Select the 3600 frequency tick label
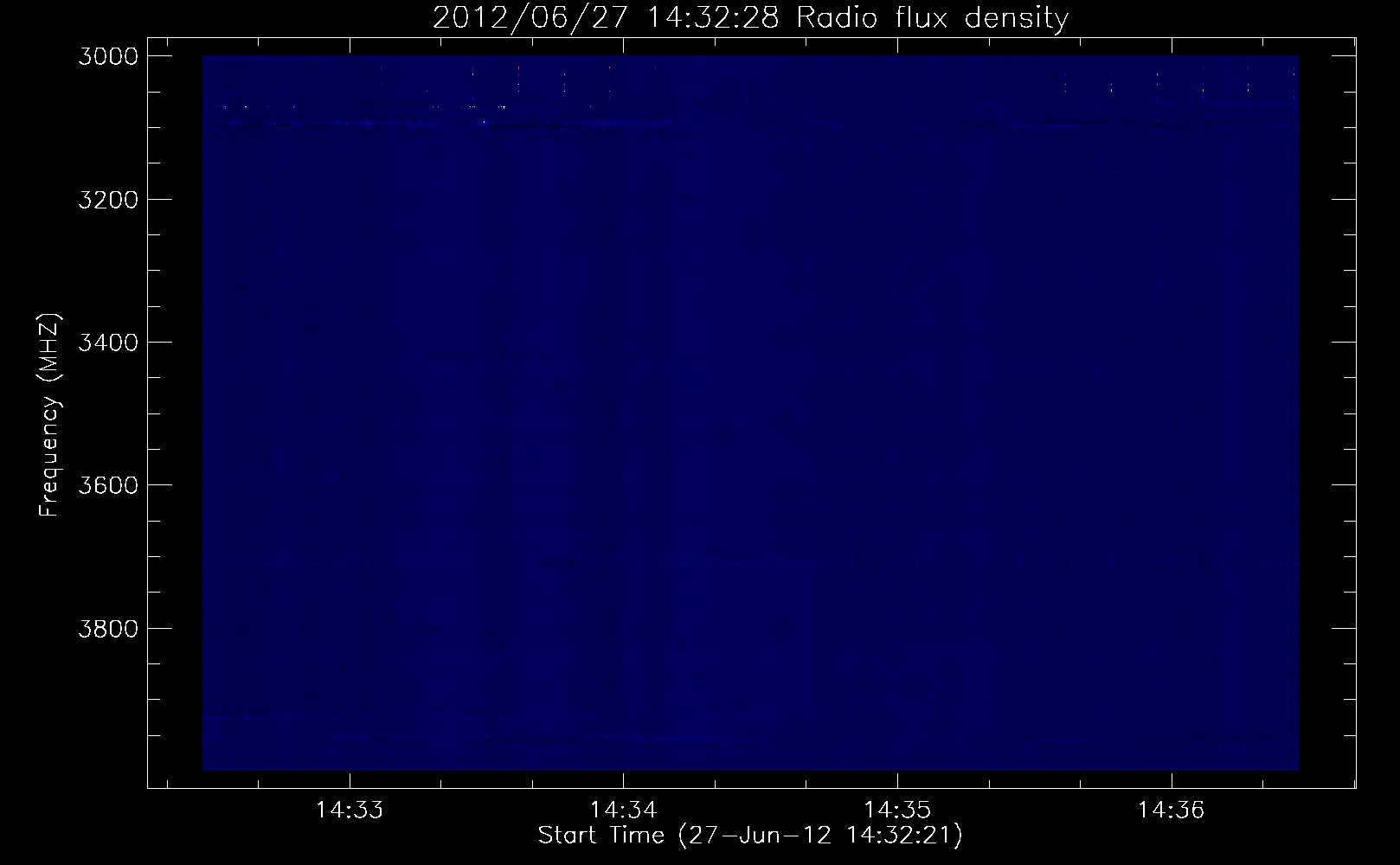Screen dimensions: 1400x865 pyautogui.click(x=108, y=485)
